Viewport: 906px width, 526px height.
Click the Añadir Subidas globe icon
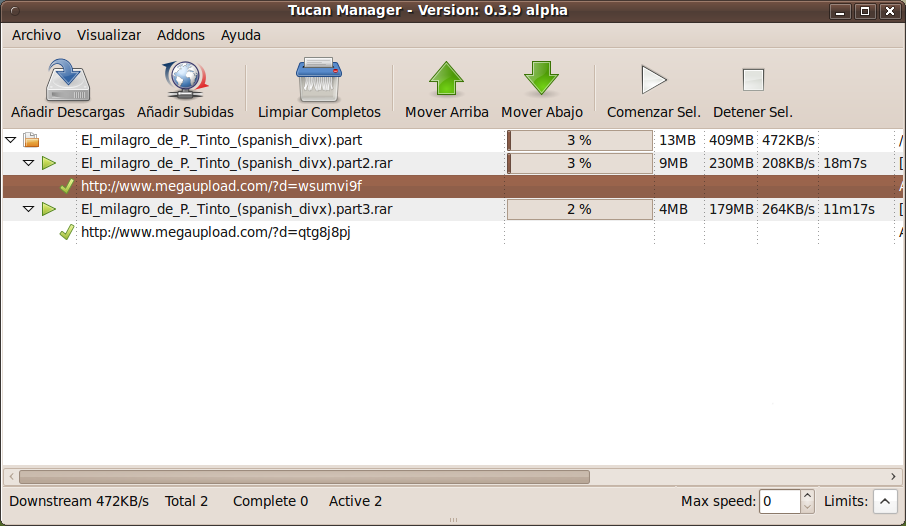coord(185,80)
